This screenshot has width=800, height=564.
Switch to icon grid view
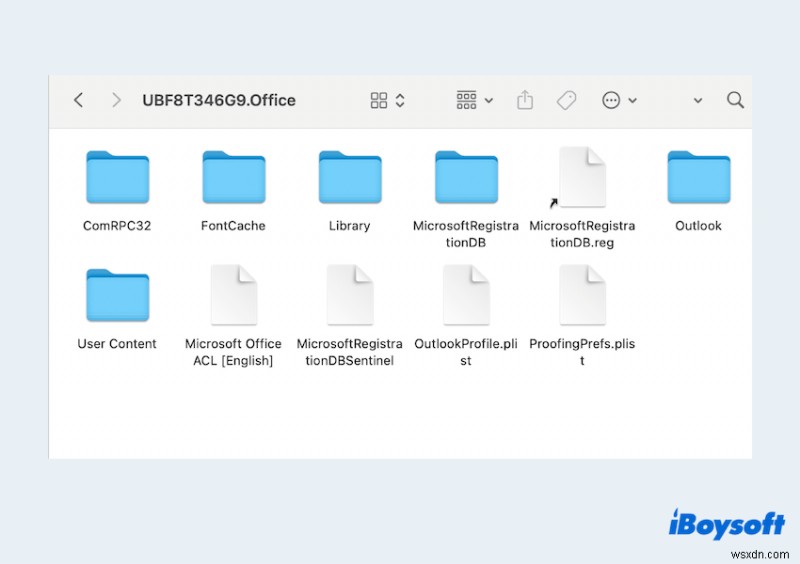point(379,101)
